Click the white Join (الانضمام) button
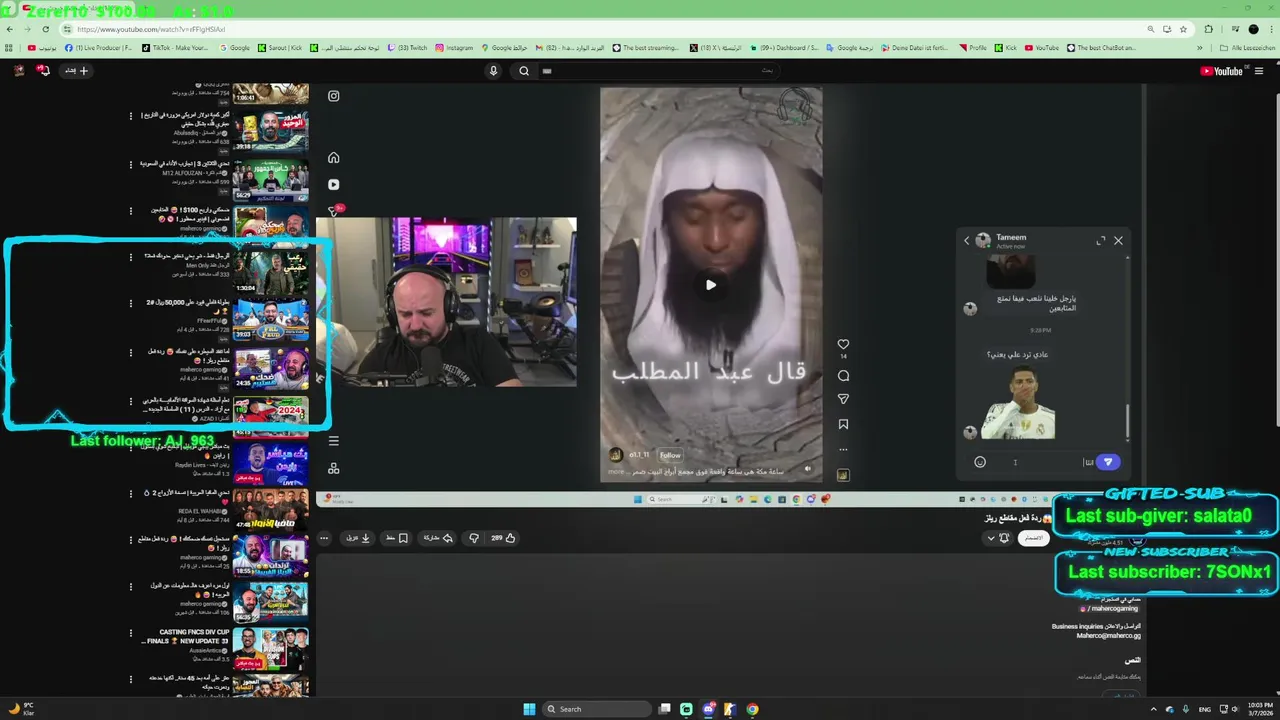This screenshot has height=720, width=1280. pyautogui.click(x=1033, y=538)
